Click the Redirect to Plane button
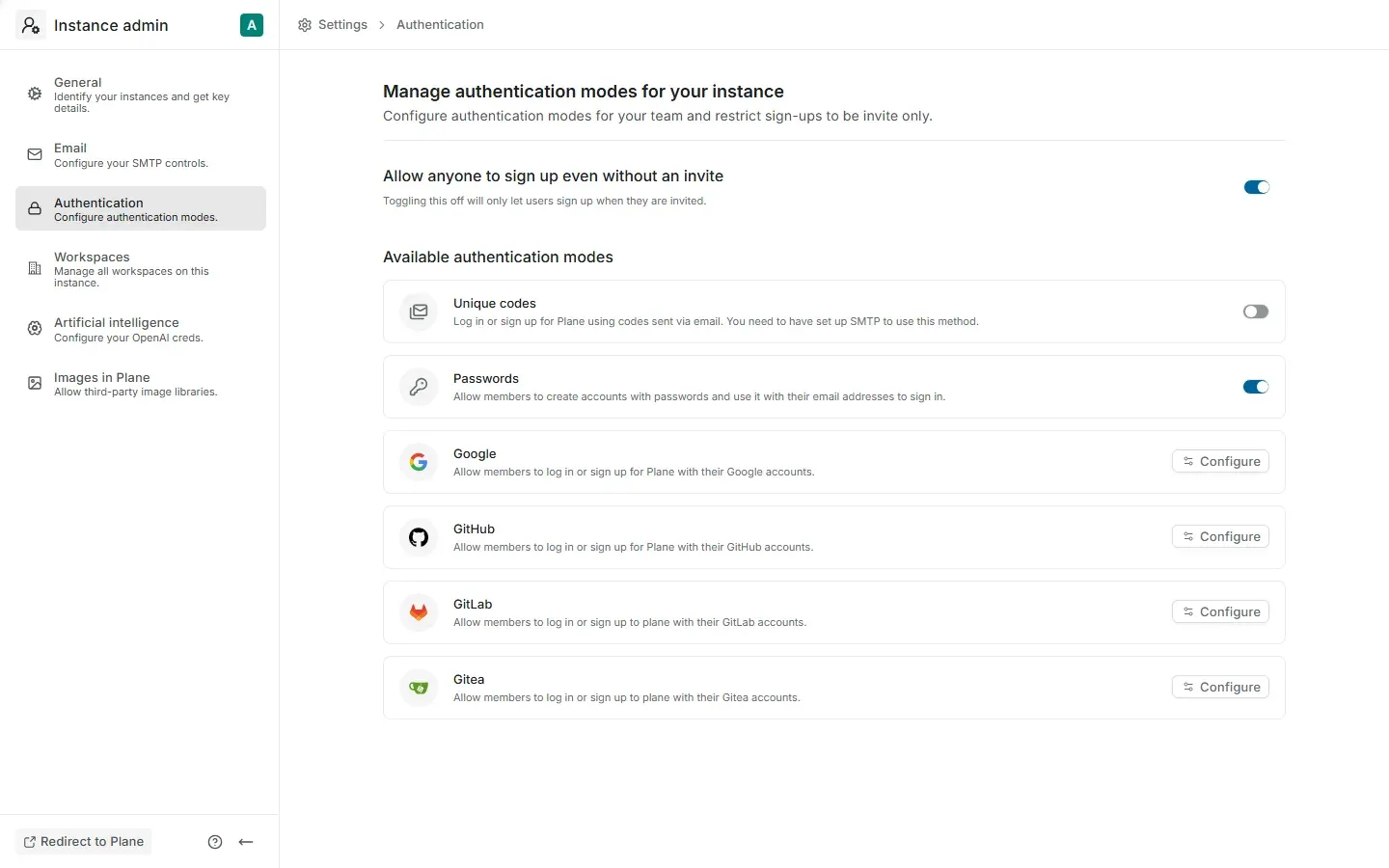Screen dimensions: 1389x868 84,842
